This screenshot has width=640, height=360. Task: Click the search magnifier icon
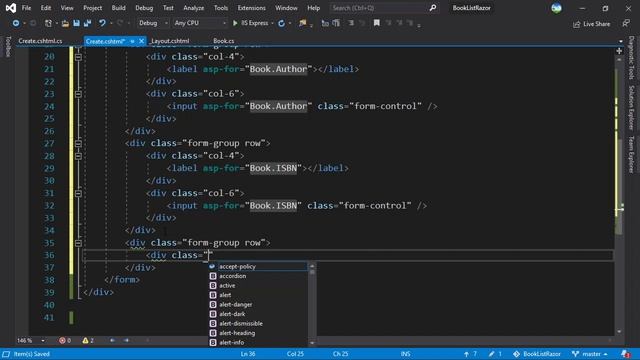point(433,8)
